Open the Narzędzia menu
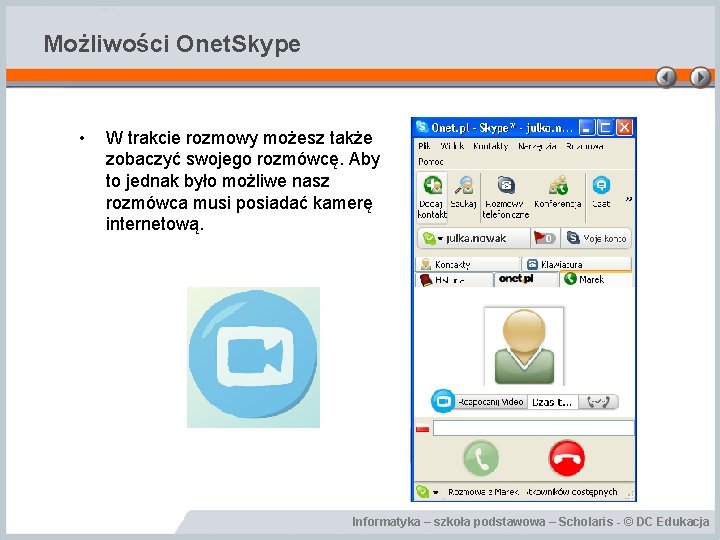The width and height of the screenshot is (720, 540). pyautogui.click(x=537, y=146)
